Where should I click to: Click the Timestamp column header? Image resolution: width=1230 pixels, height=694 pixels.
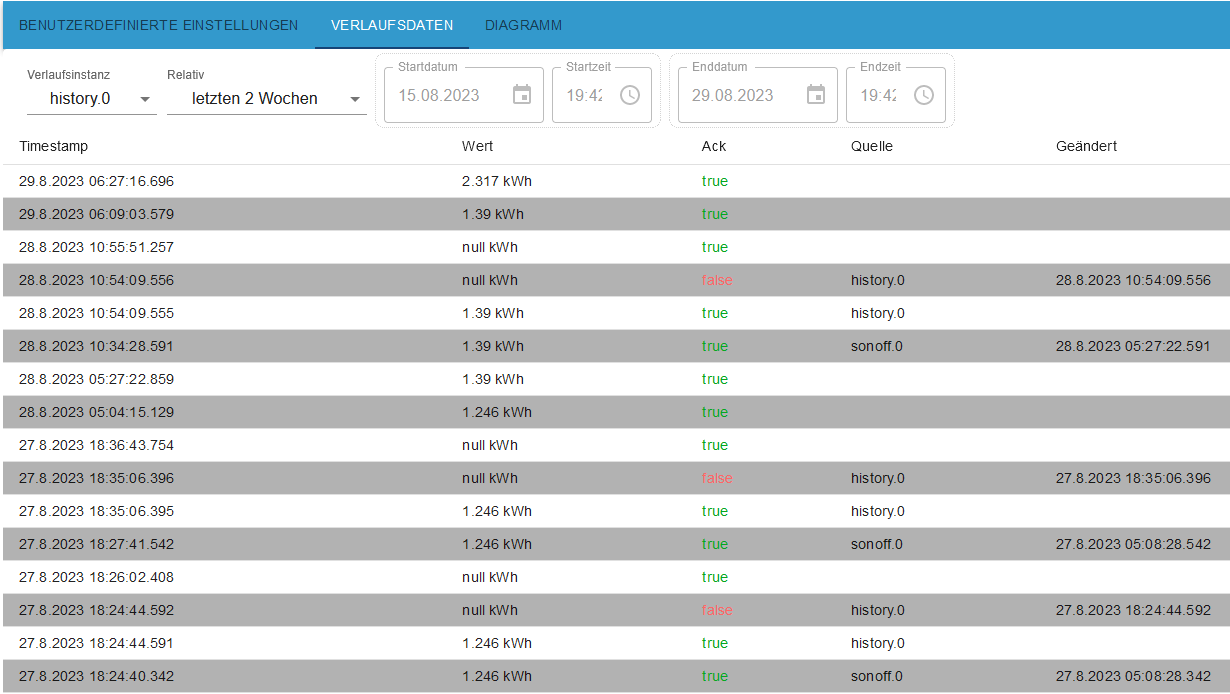pos(54,146)
